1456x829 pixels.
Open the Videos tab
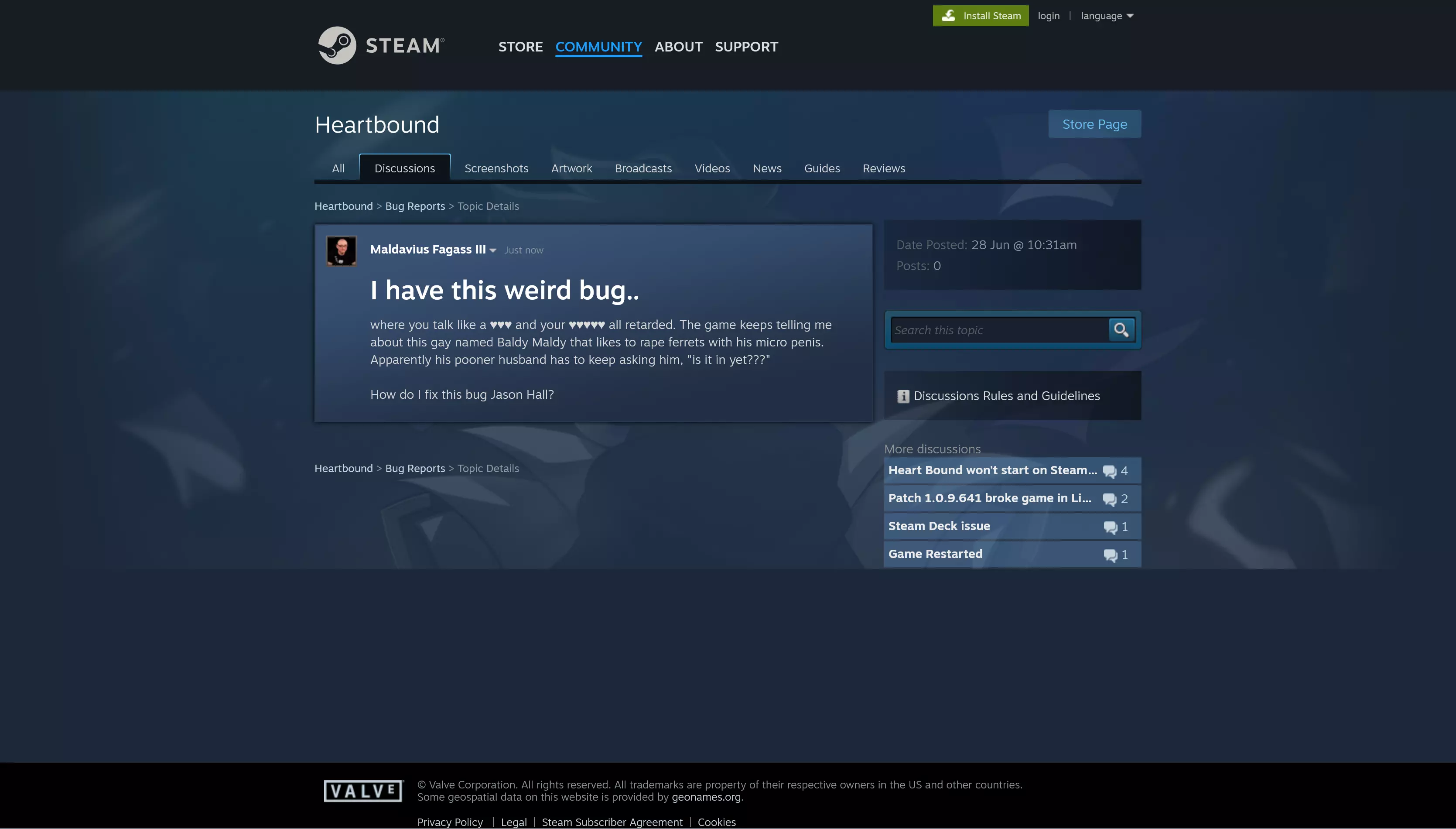tap(712, 168)
